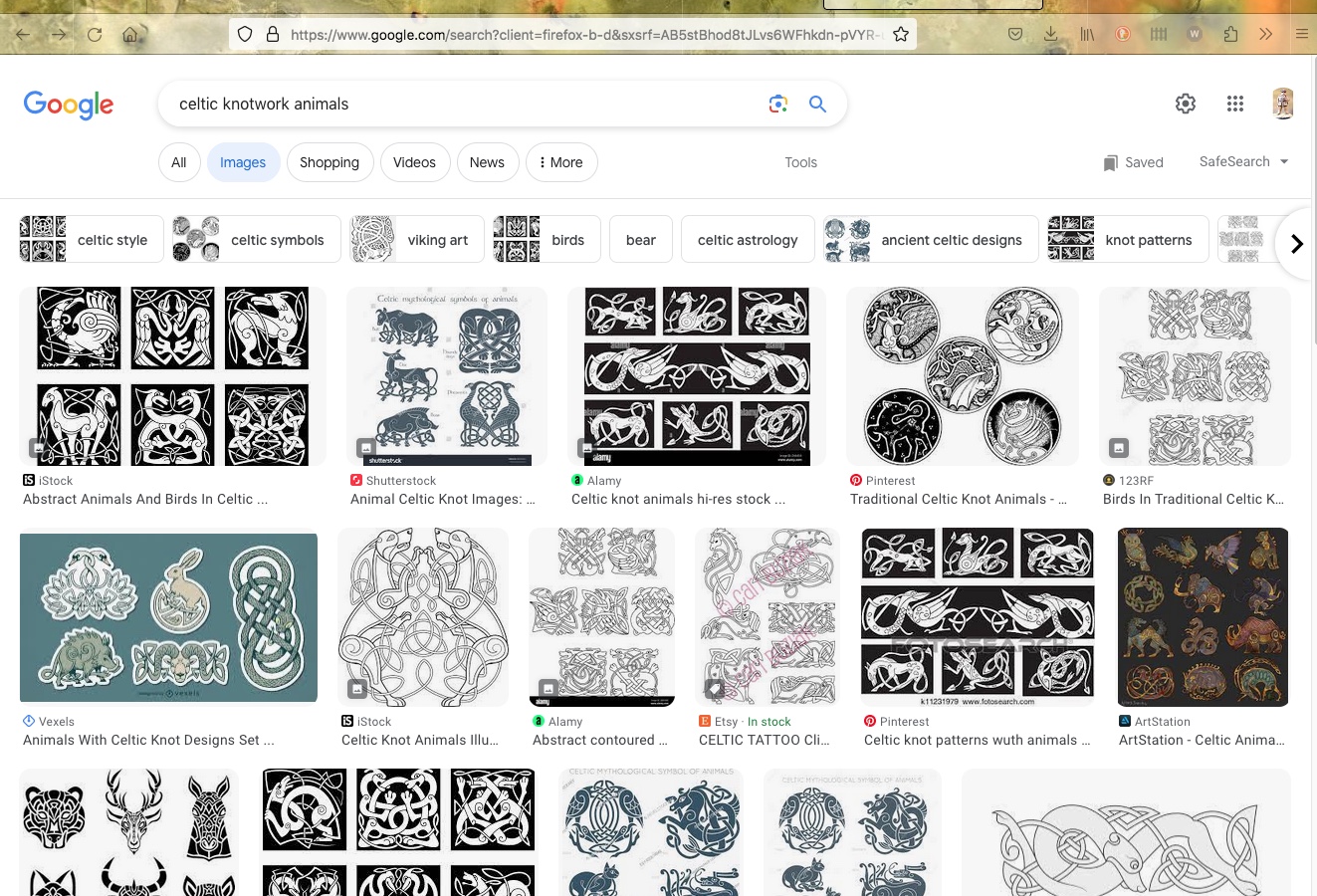
Task: View Saved items collection
Action: 1133,162
